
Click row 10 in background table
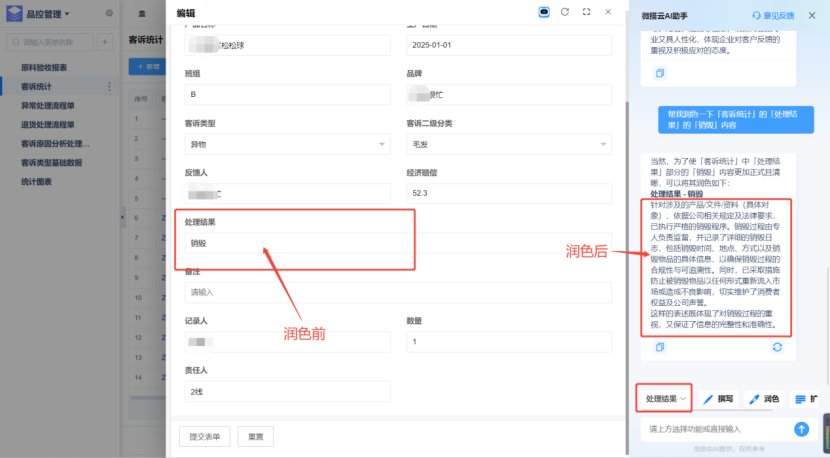click(148, 298)
